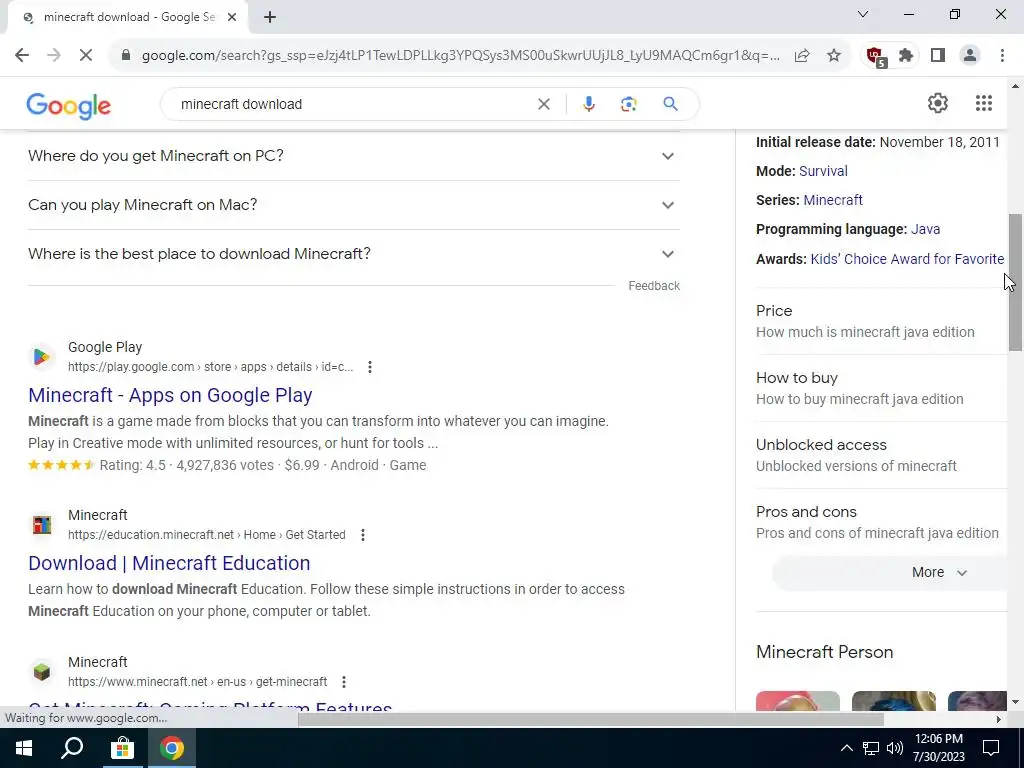Click the horizontal scrollbar at page bottom
Screen dimensions: 1024x768
591,719
